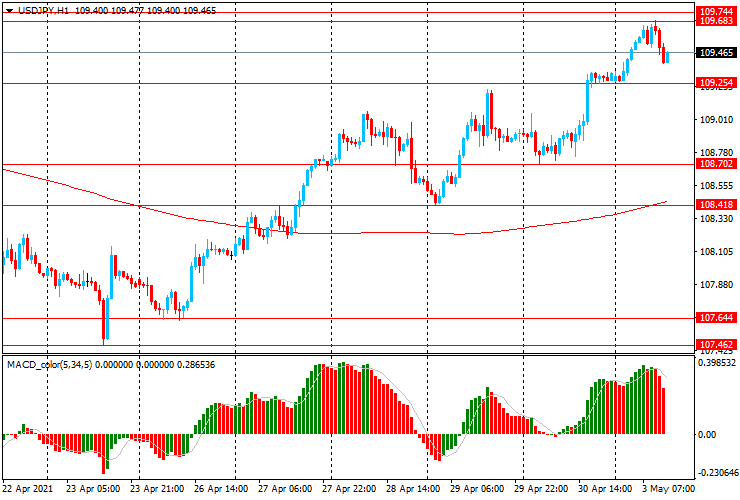
Task: Select the 109.254 price level label
Action: click(x=716, y=83)
